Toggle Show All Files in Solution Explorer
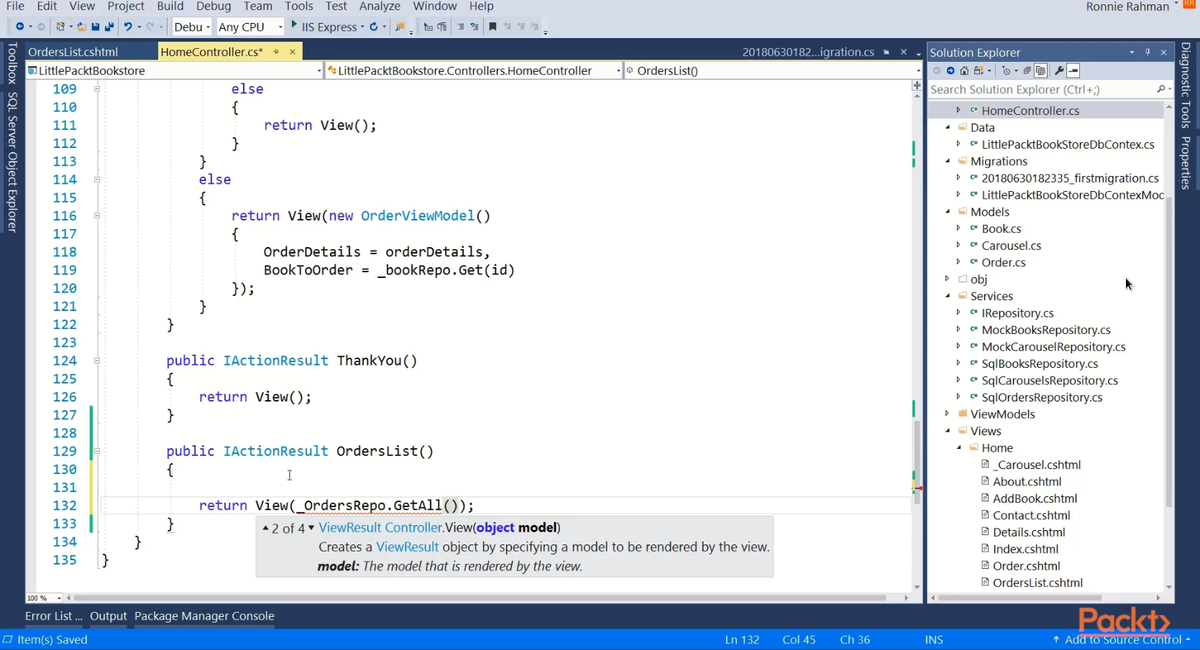The width and height of the screenshot is (1200, 650). [1040, 71]
